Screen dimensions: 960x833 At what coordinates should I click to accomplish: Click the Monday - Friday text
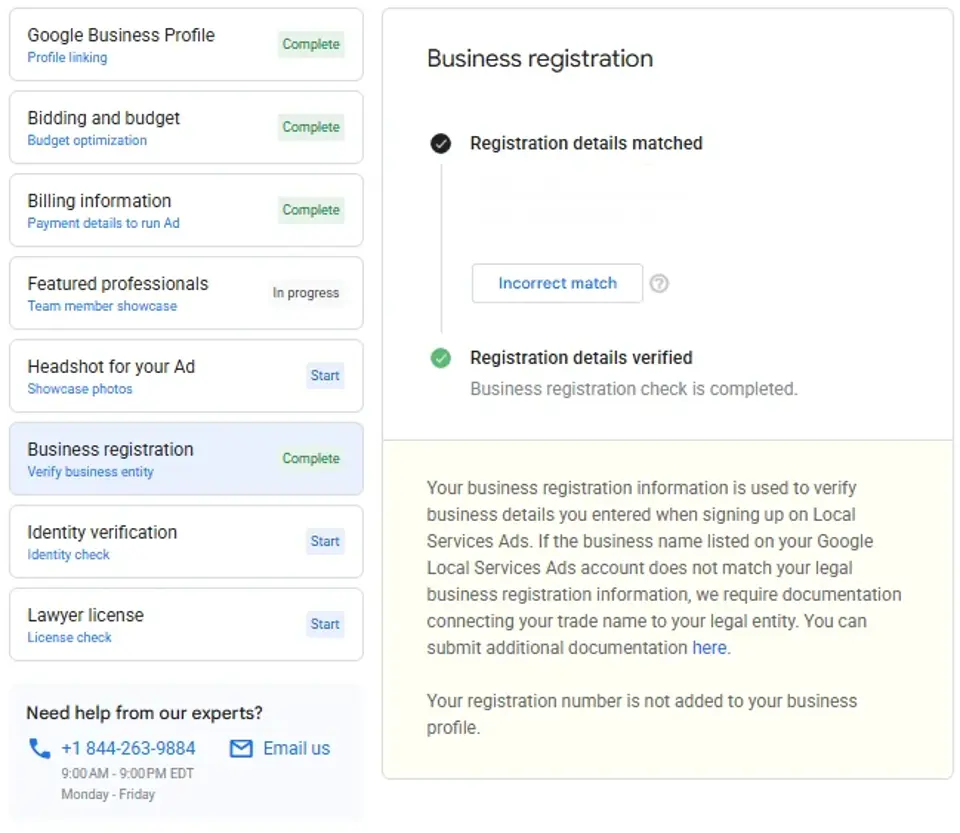pyautogui.click(x=108, y=794)
